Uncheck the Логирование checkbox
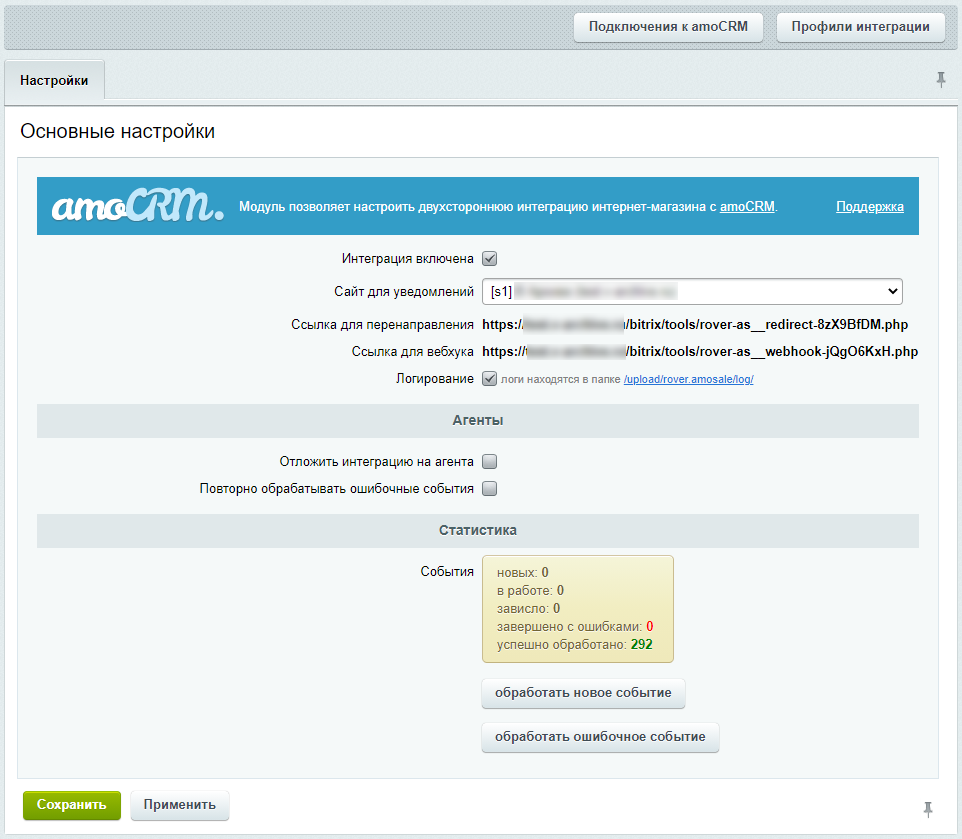 point(489,379)
